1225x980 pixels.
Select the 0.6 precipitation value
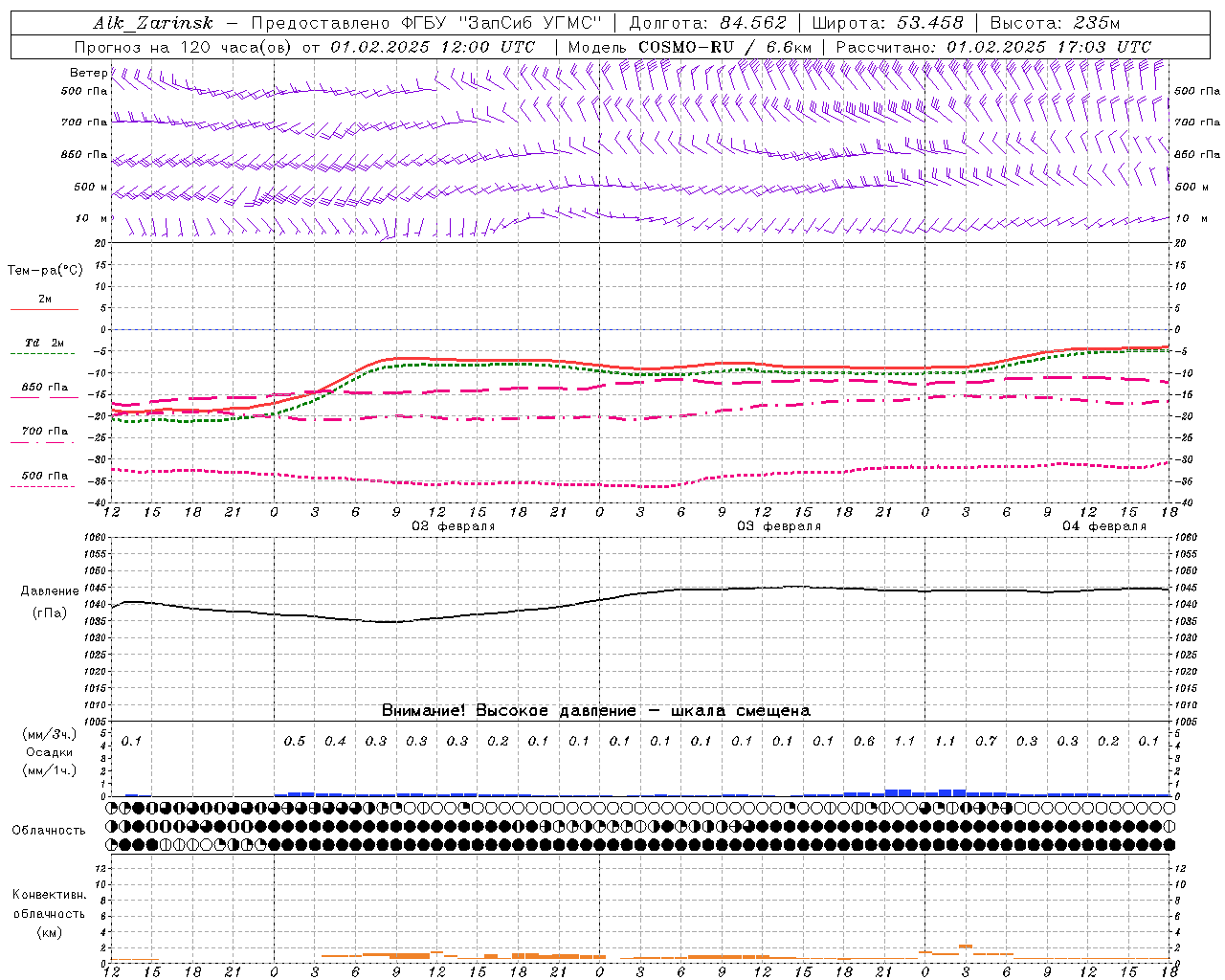click(x=864, y=741)
